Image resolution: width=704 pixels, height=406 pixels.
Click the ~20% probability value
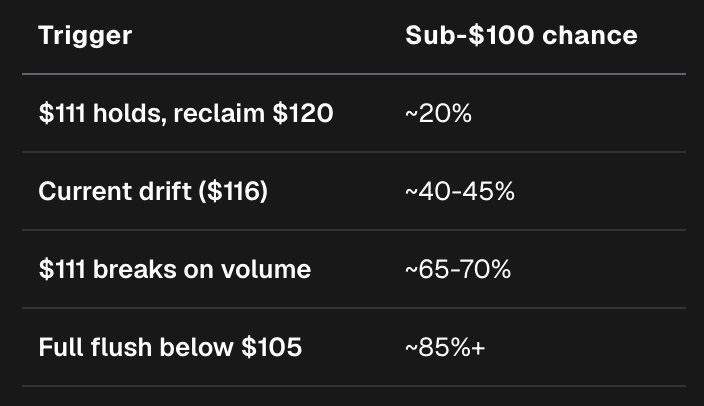pyautogui.click(x=438, y=113)
